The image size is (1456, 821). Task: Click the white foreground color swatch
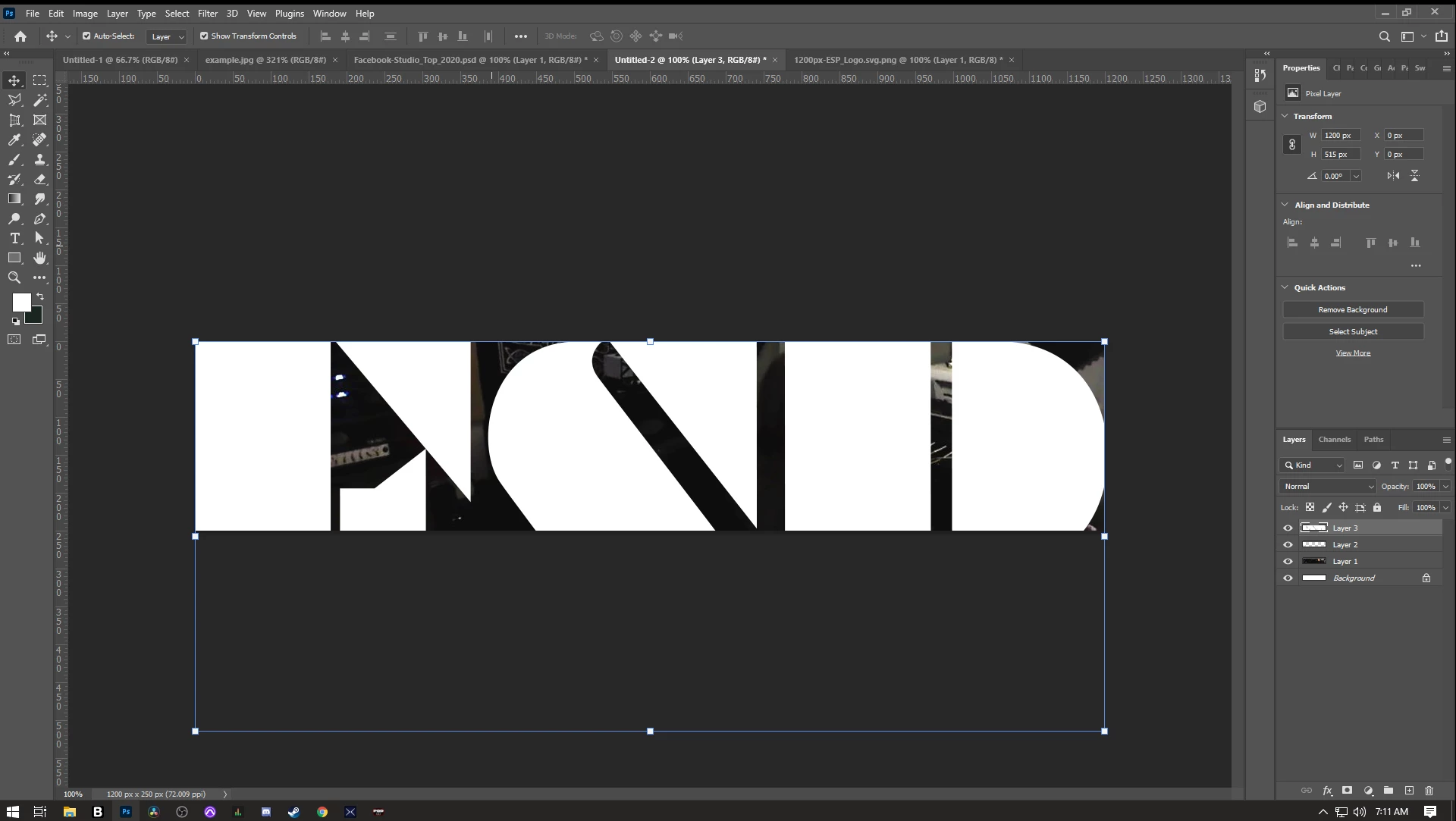tap(20, 301)
